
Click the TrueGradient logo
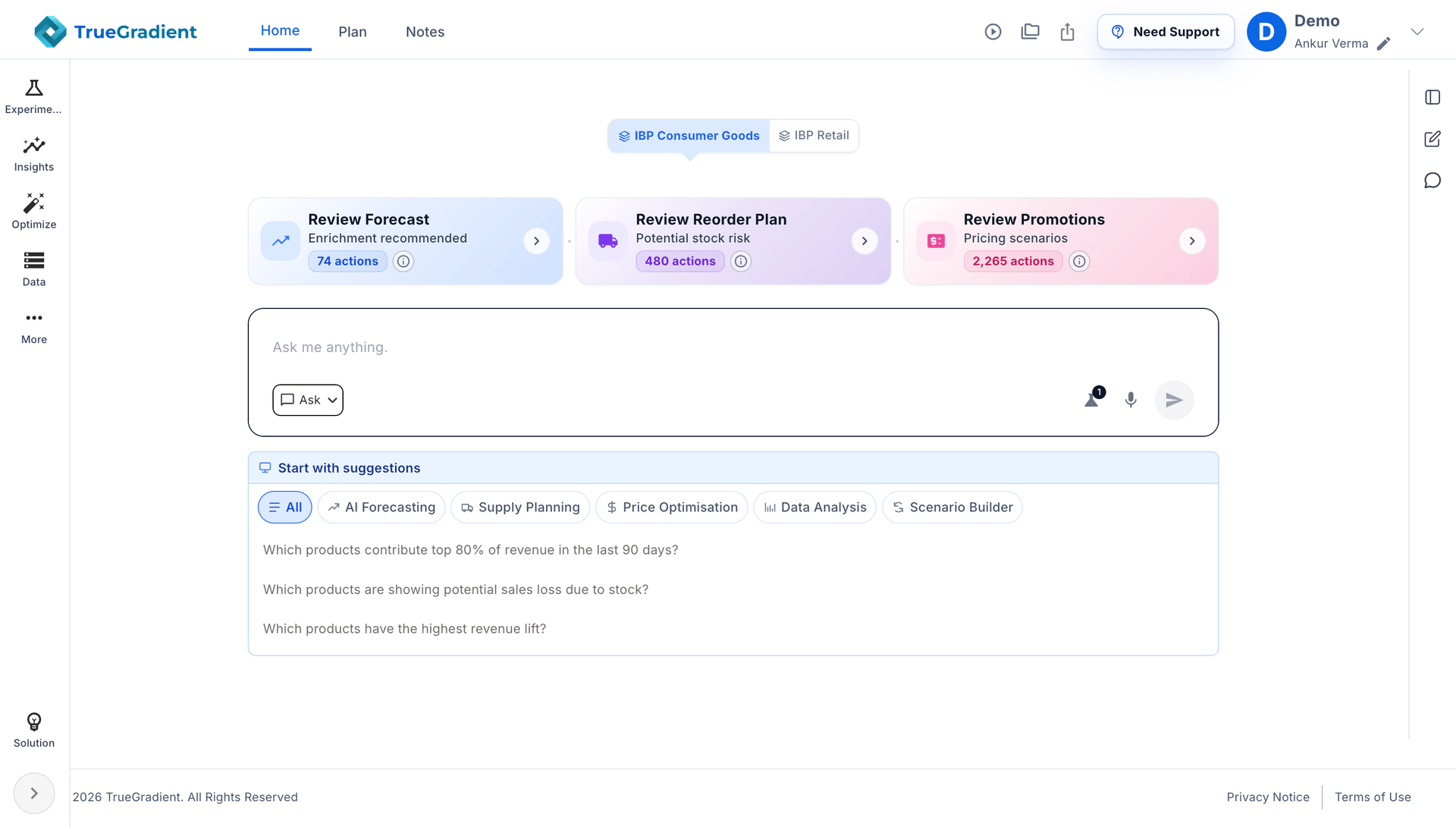pos(115,32)
